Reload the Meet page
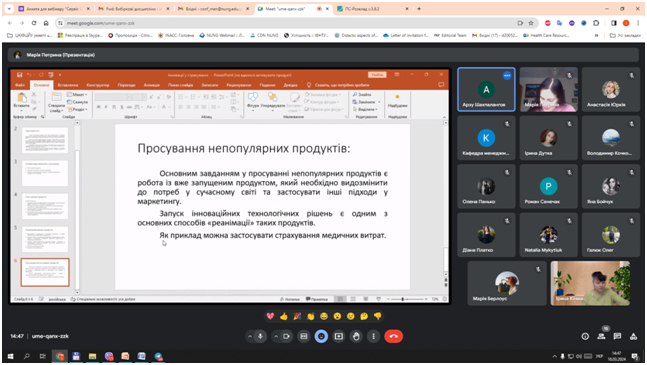Viewport: 647px width, 365px height. [x=34, y=23]
